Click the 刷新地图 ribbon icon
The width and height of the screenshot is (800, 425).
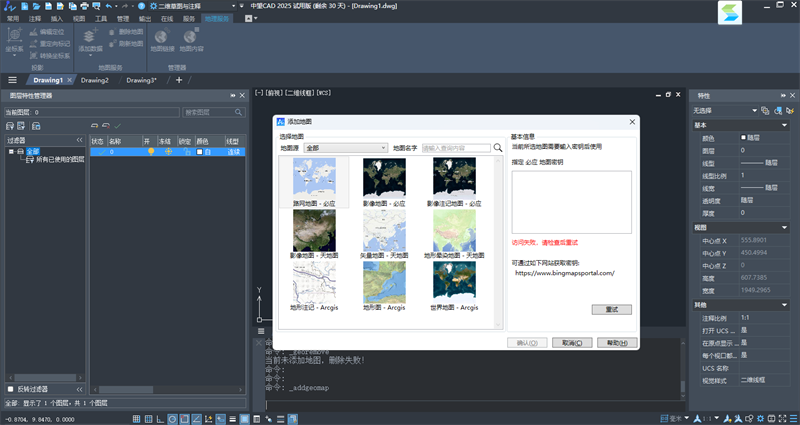(x=126, y=44)
